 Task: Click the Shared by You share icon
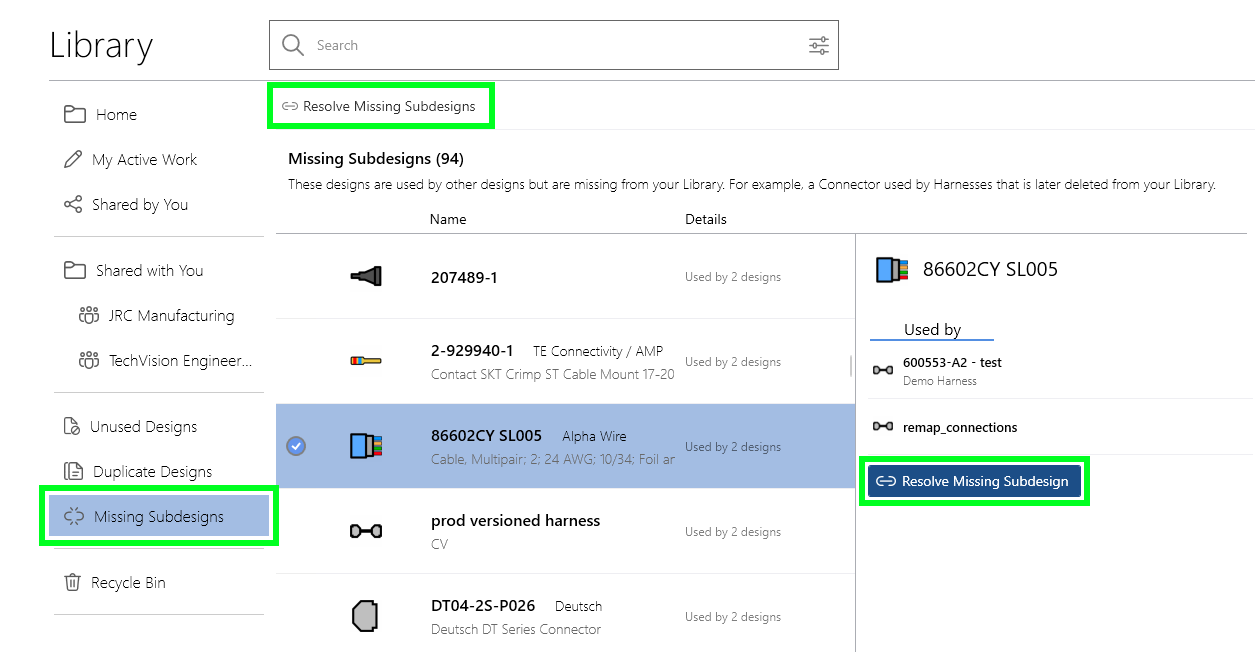73,204
